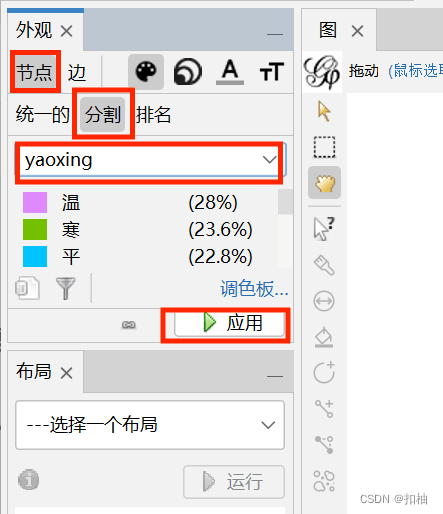Image resolution: width=443 pixels, height=514 pixels.
Task: Open the 选择一个布局 layout dropdown
Action: (x=150, y=425)
